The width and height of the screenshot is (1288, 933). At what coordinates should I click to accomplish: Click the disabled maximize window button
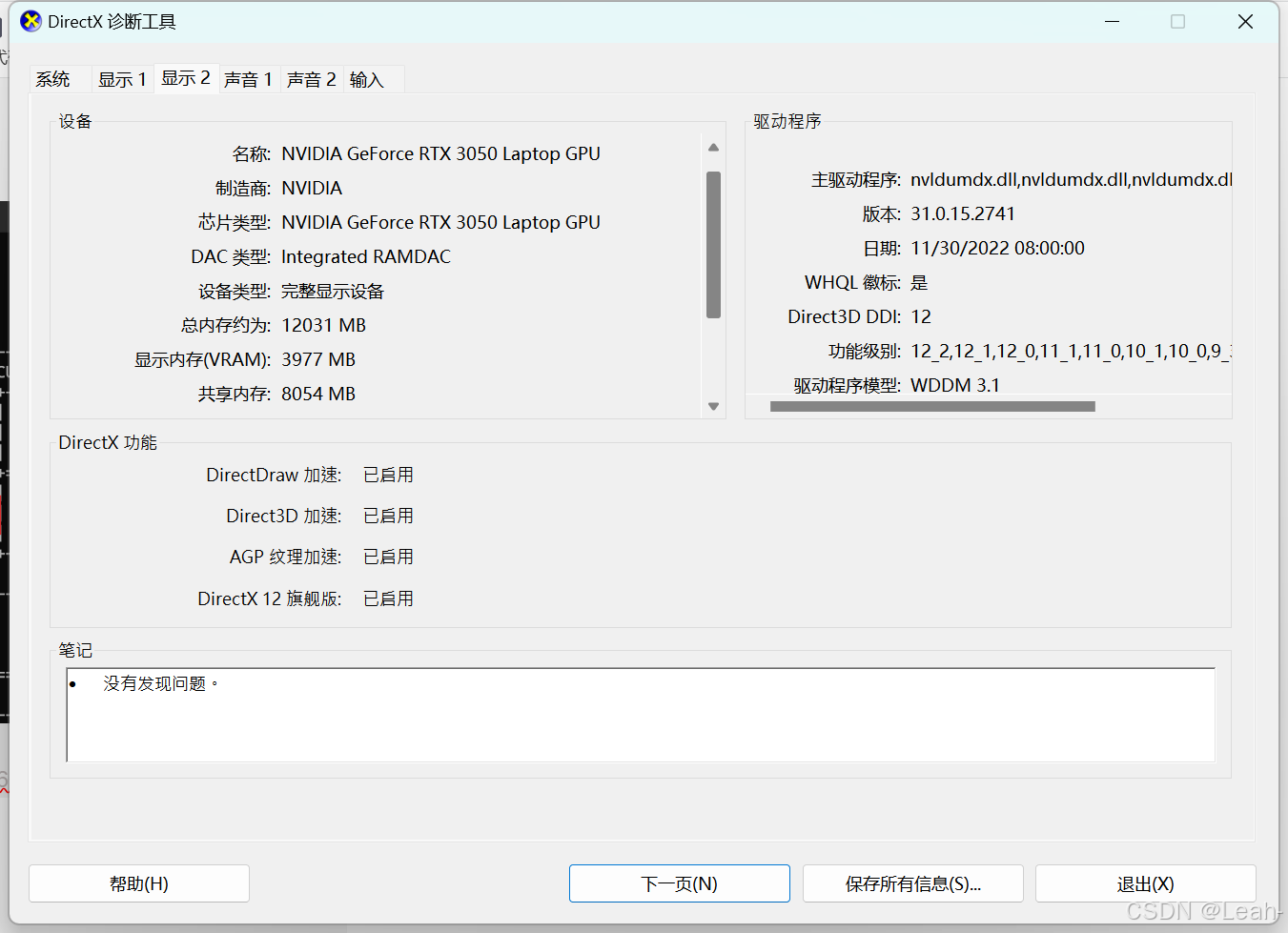(x=1178, y=21)
